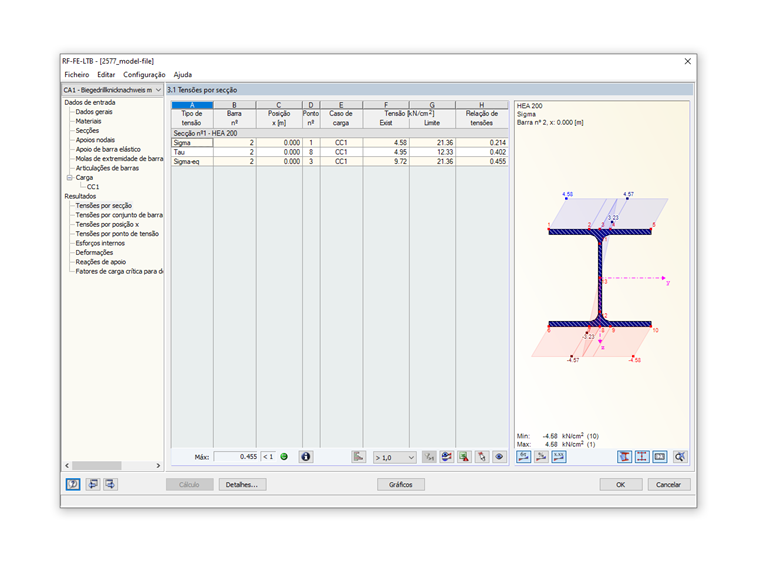
Task: Toggle stress values x.xx icon
Action: tap(559, 457)
